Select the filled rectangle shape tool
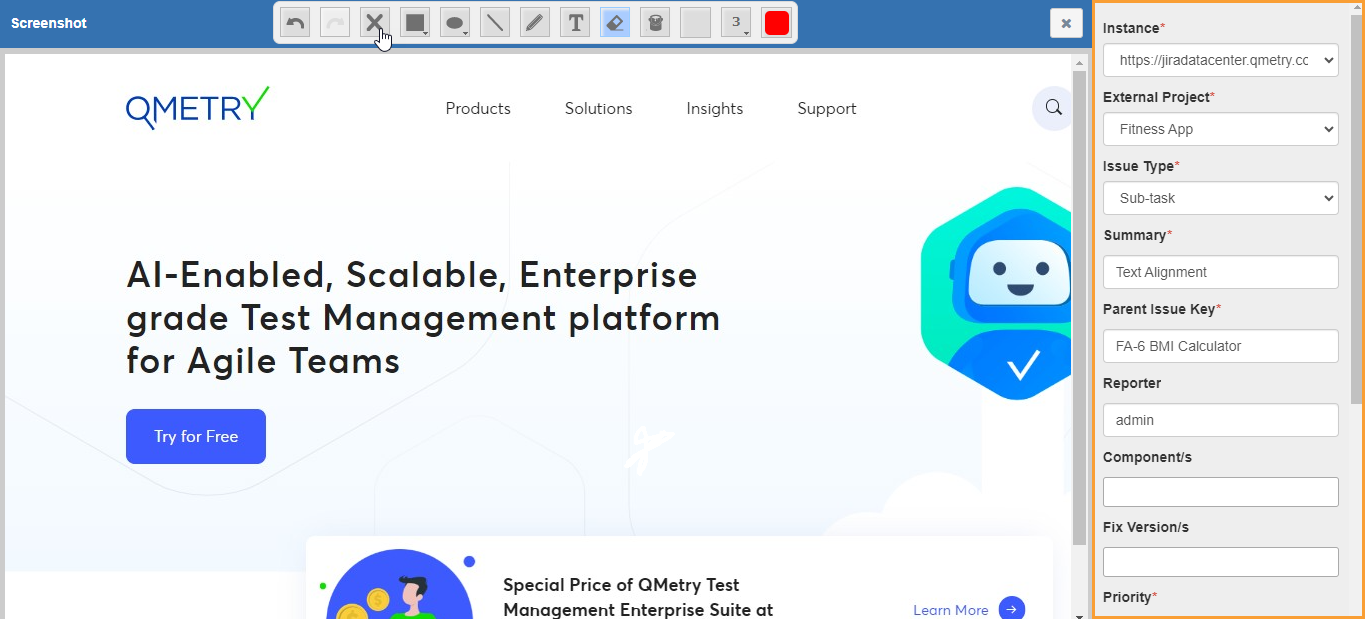This screenshot has height=619, width=1365. click(x=415, y=23)
